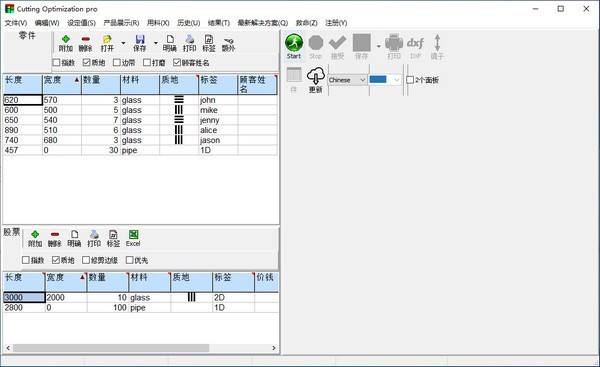Click the DXF export icon
Image resolution: width=600 pixels, height=367 pixels.
(x=415, y=43)
